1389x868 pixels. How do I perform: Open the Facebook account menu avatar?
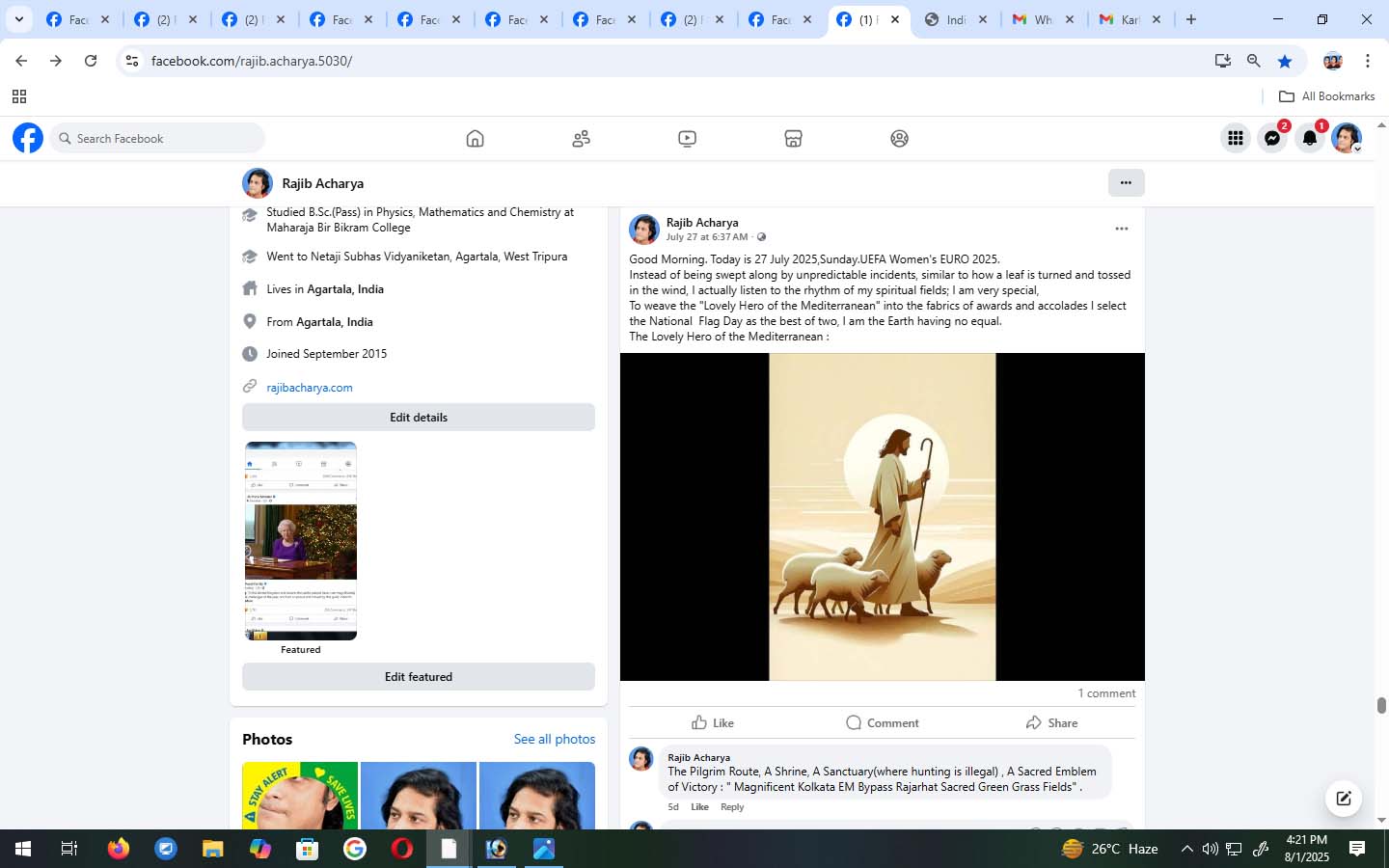1347,138
